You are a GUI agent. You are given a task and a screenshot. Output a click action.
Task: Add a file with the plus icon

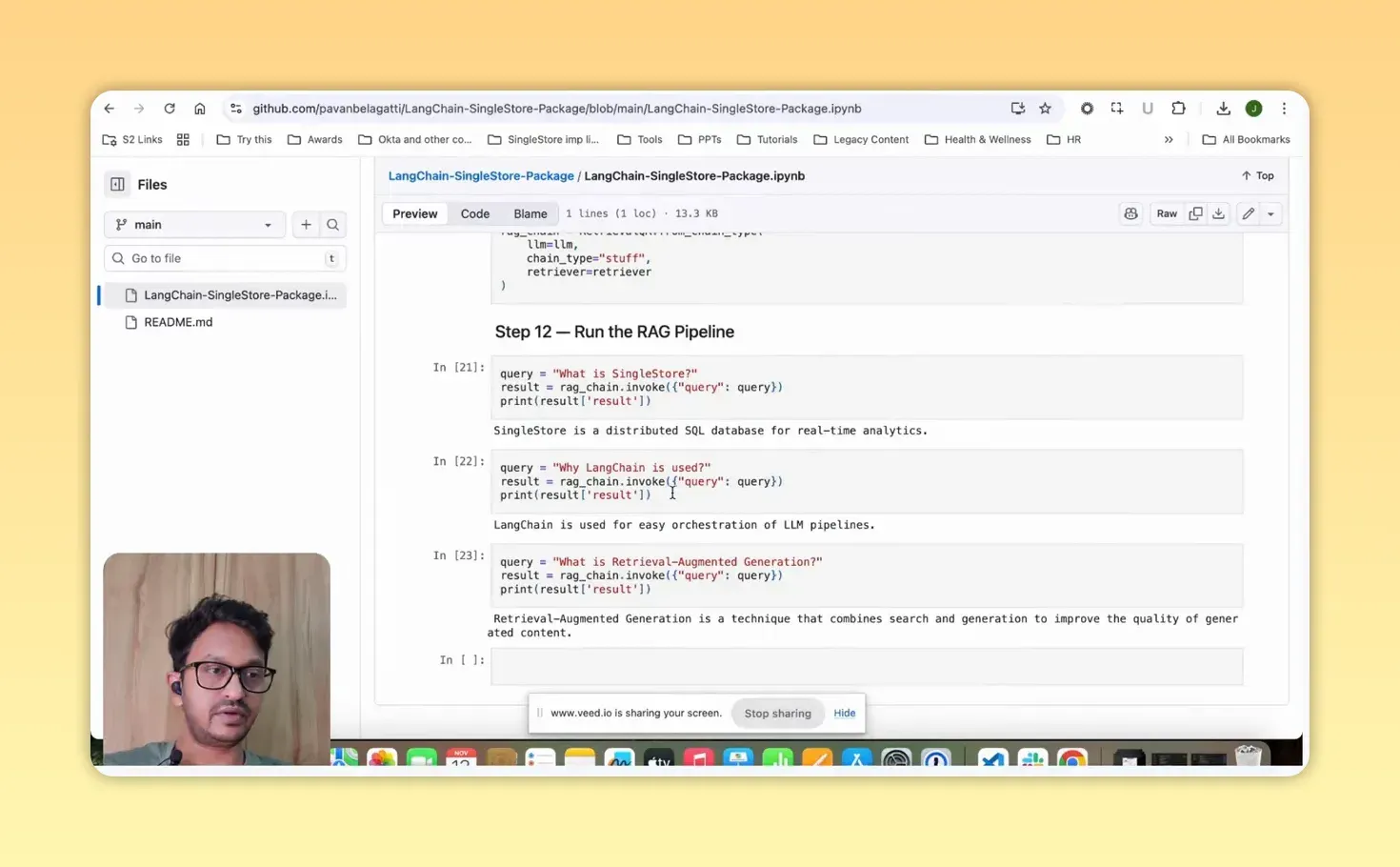click(x=306, y=225)
